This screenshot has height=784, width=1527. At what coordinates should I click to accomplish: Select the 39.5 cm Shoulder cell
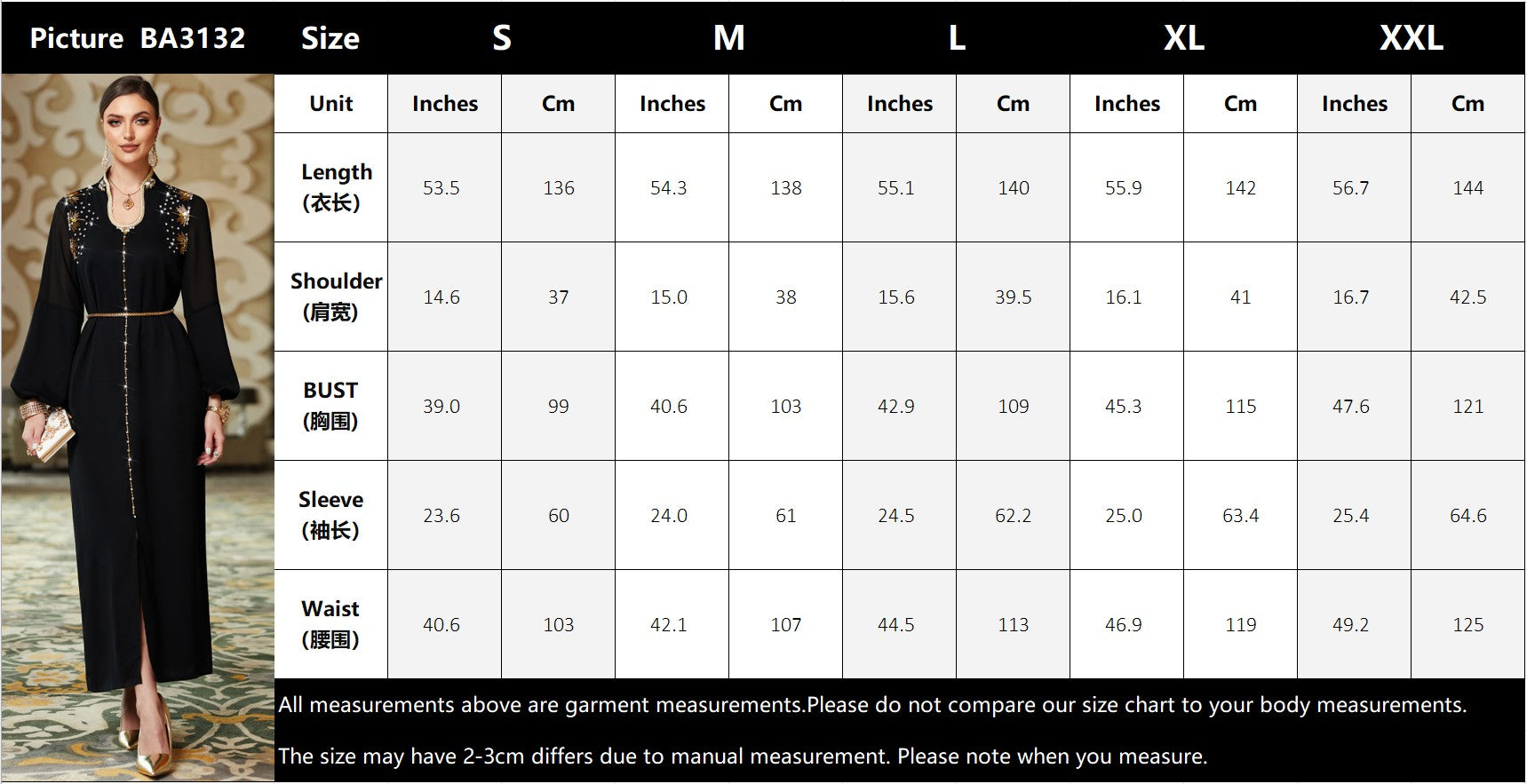click(x=1013, y=297)
